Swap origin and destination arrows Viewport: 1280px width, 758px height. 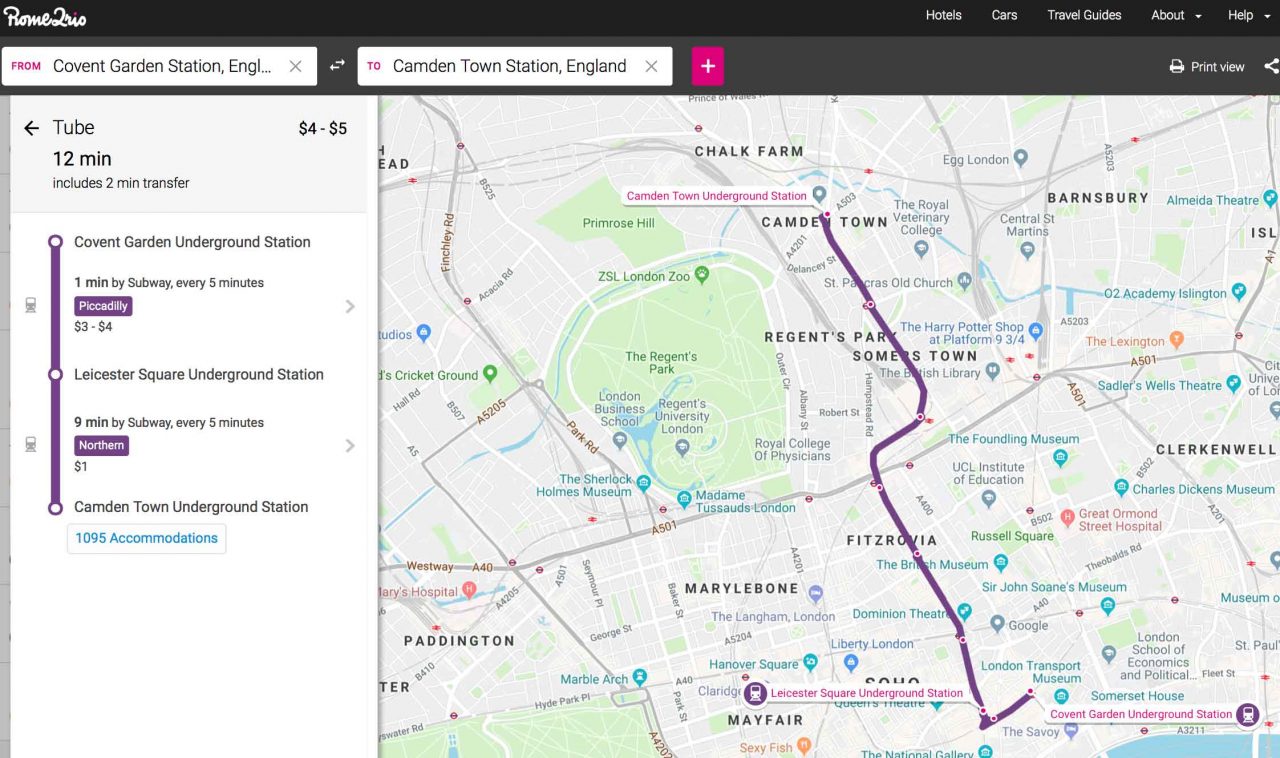click(337, 66)
